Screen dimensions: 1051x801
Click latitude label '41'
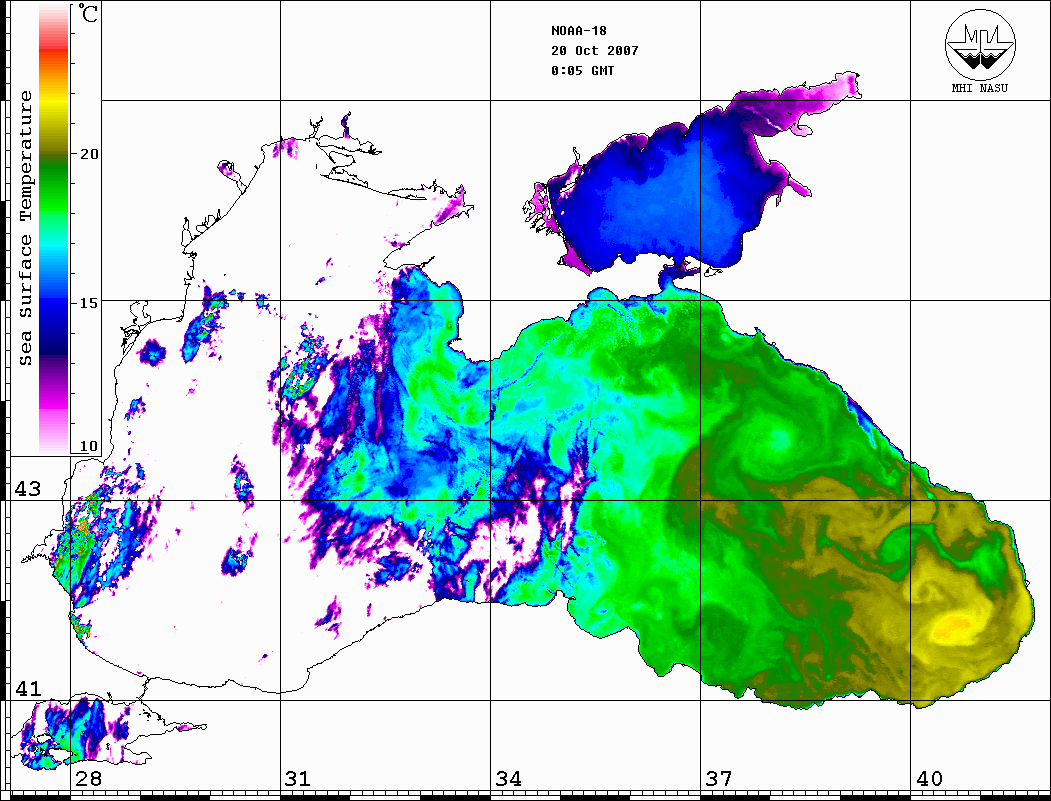tap(28, 688)
